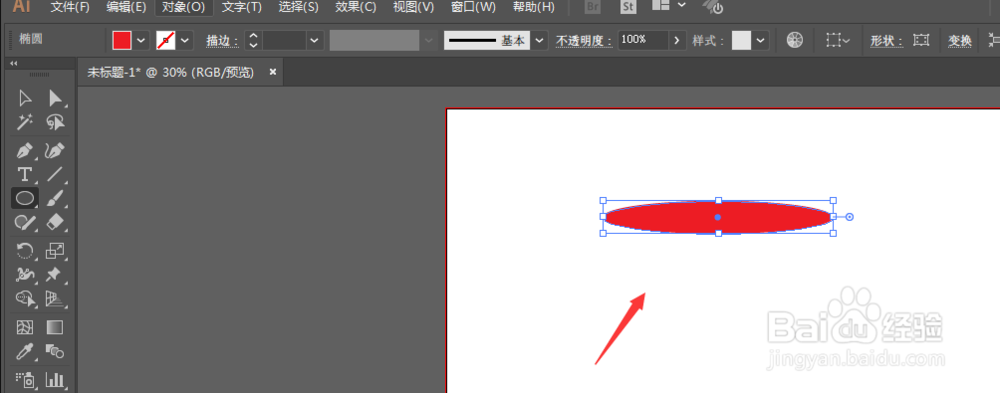Image resolution: width=1000 pixels, height=393 pixels.
Task: Click the 描边 stroke label link
Action: coord(222,41)
